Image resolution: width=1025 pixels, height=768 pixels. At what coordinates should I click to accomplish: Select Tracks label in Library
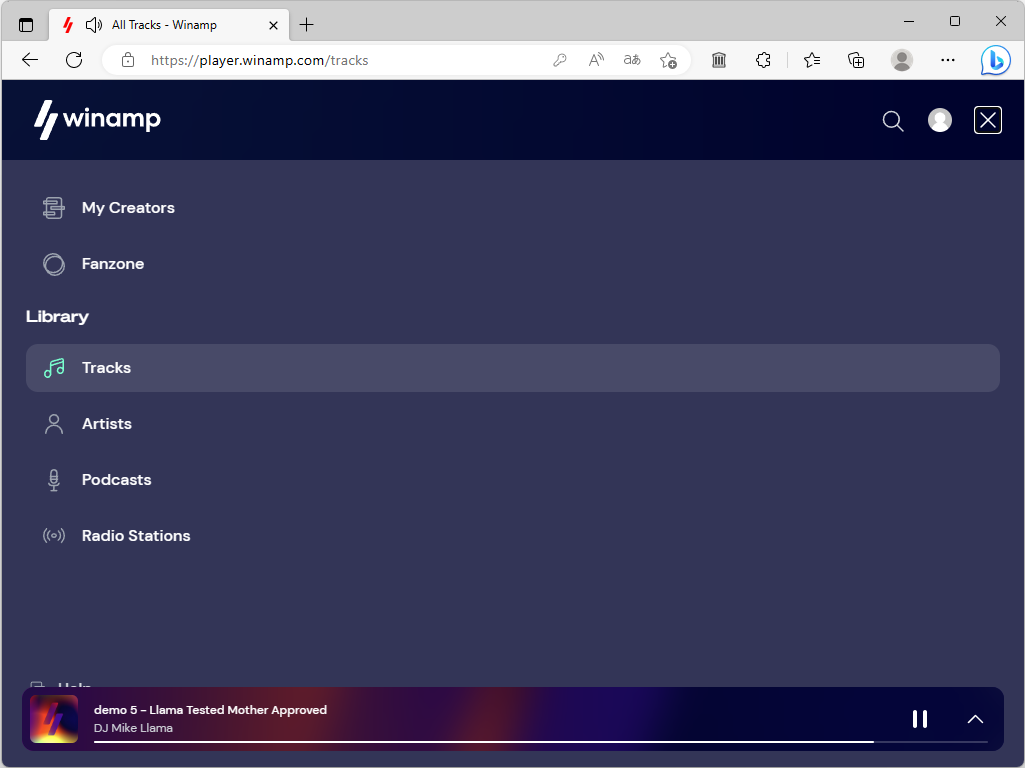pos(106,368)
